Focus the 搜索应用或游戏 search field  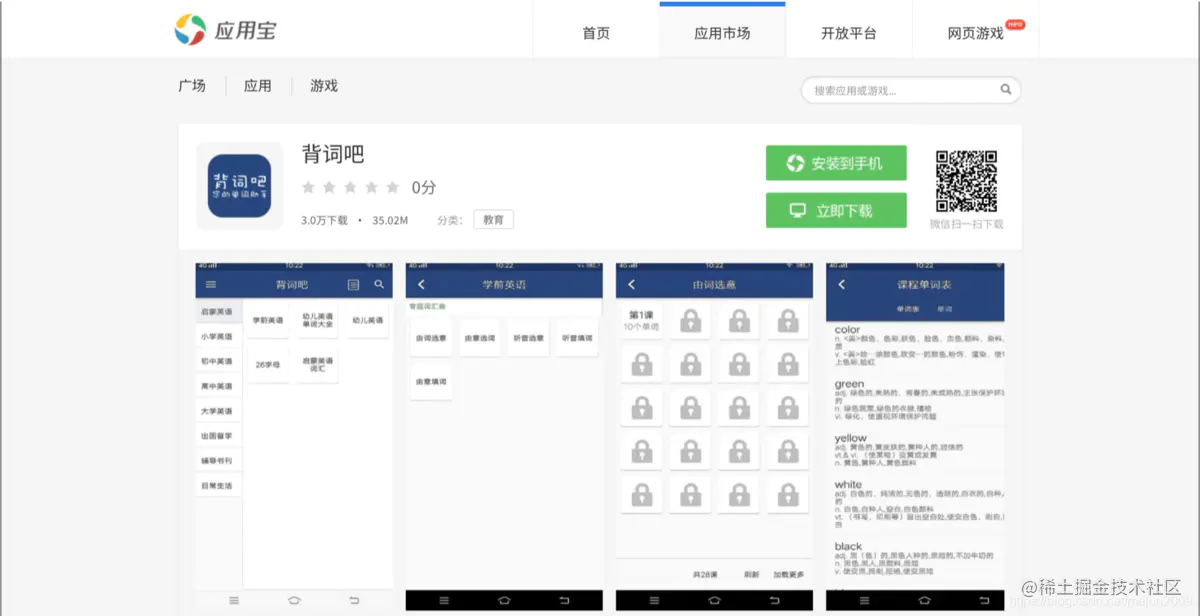click(911, 90)
